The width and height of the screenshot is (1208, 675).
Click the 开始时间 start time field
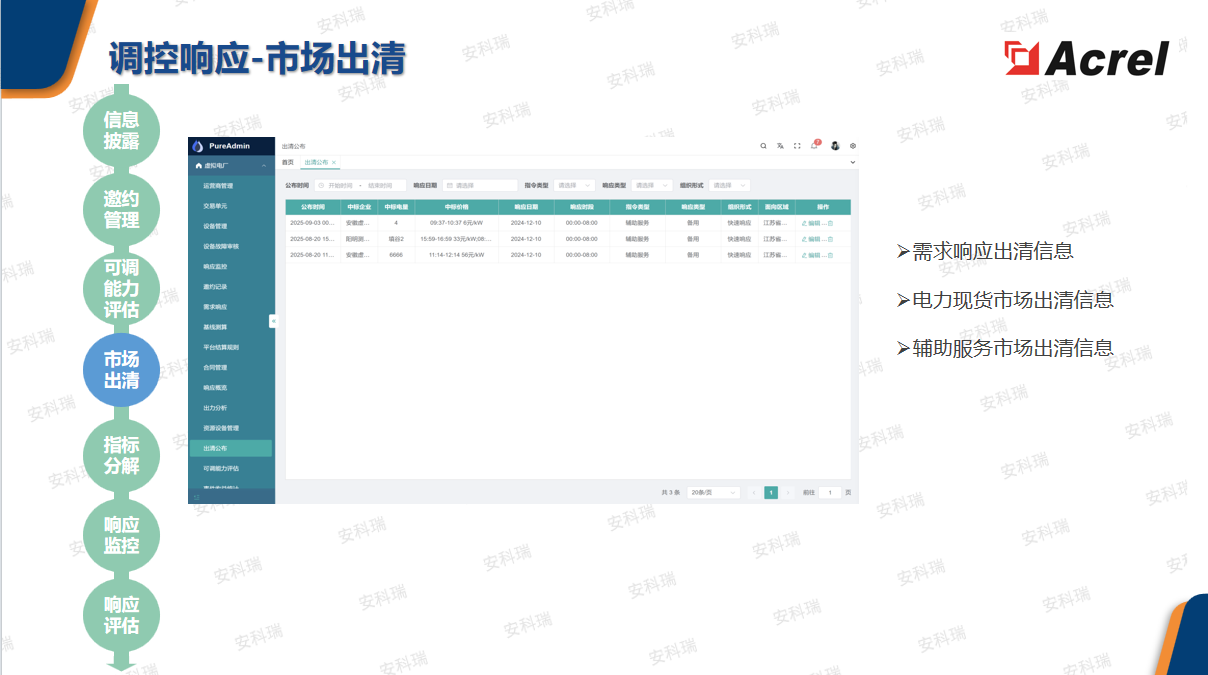[x=340, y=185]
